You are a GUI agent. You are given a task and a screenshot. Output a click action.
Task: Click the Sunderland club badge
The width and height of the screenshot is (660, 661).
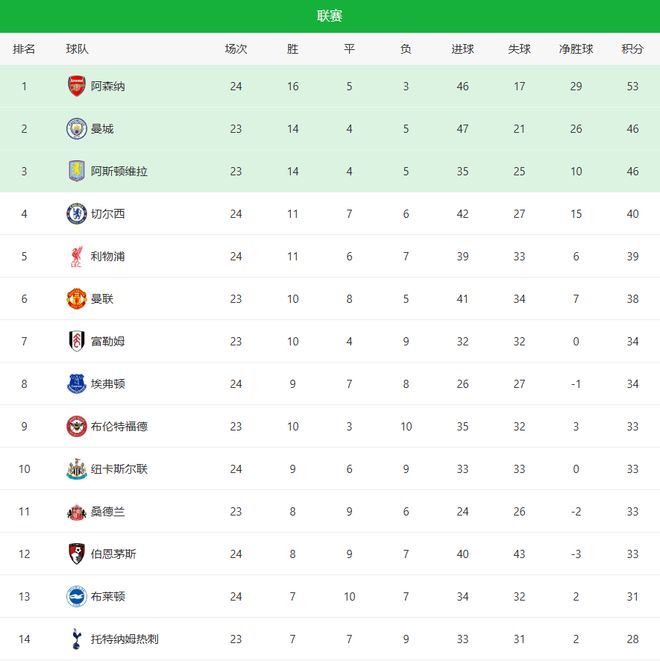tap(76, 511)
